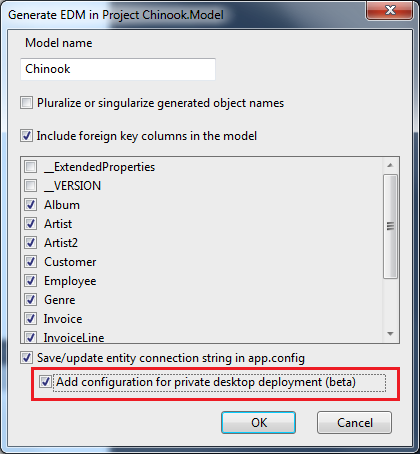Select the Artist2 label in table list

click(x=61, y=243)
